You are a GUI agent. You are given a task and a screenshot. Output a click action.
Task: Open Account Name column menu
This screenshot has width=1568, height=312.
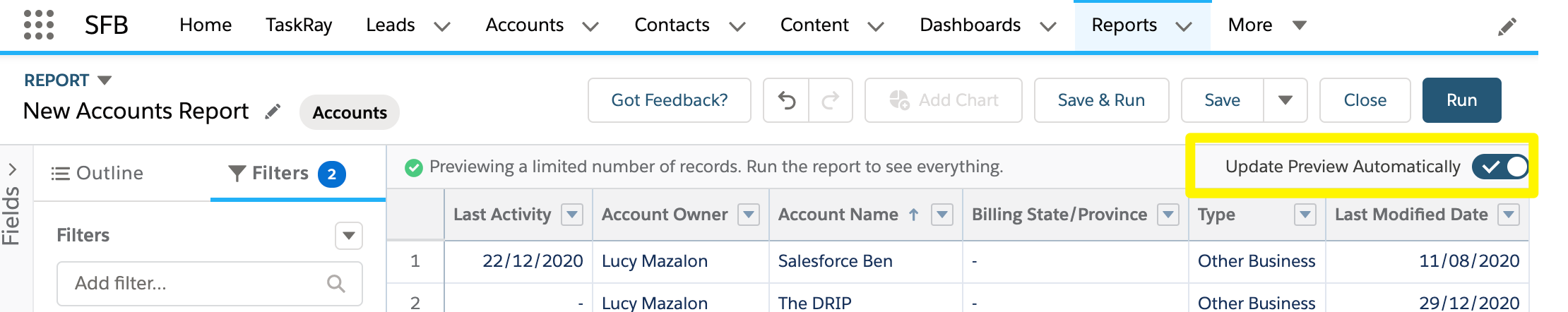tap(942, 214)
